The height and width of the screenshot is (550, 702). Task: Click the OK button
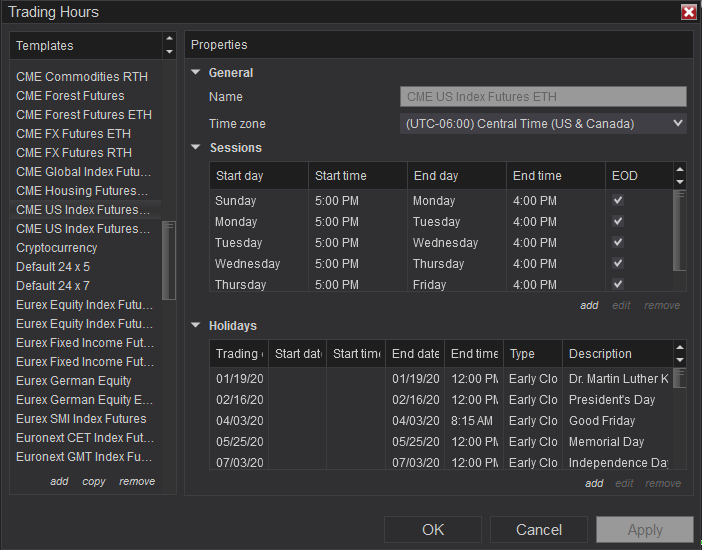pyautogui.click(x=433, y=530)
